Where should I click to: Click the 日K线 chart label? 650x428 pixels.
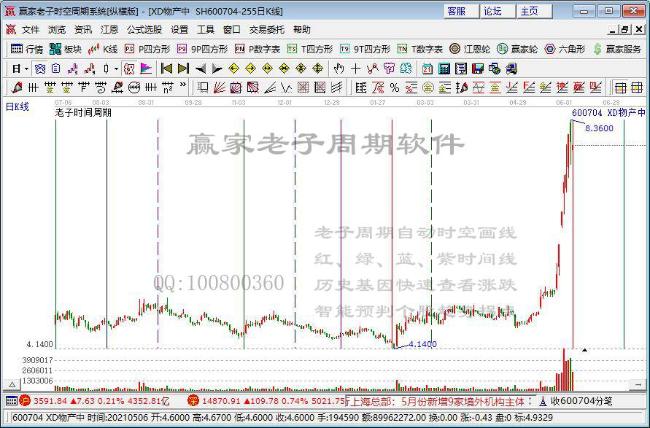point(17,107)
